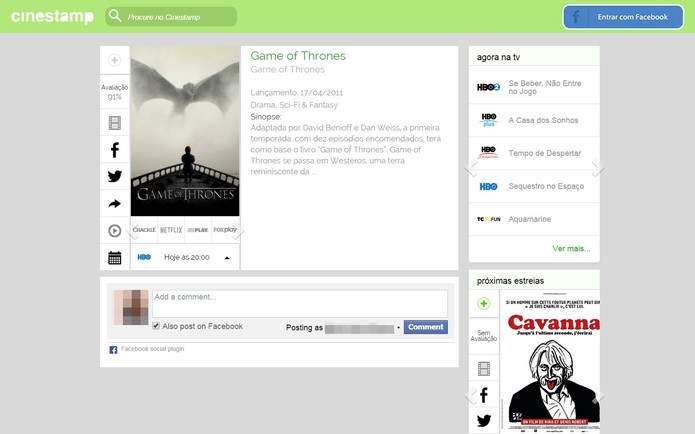The width and height of the screenshot is (695, 434).
Task: Open the cinestamp home logo
Action: [52, 16]
